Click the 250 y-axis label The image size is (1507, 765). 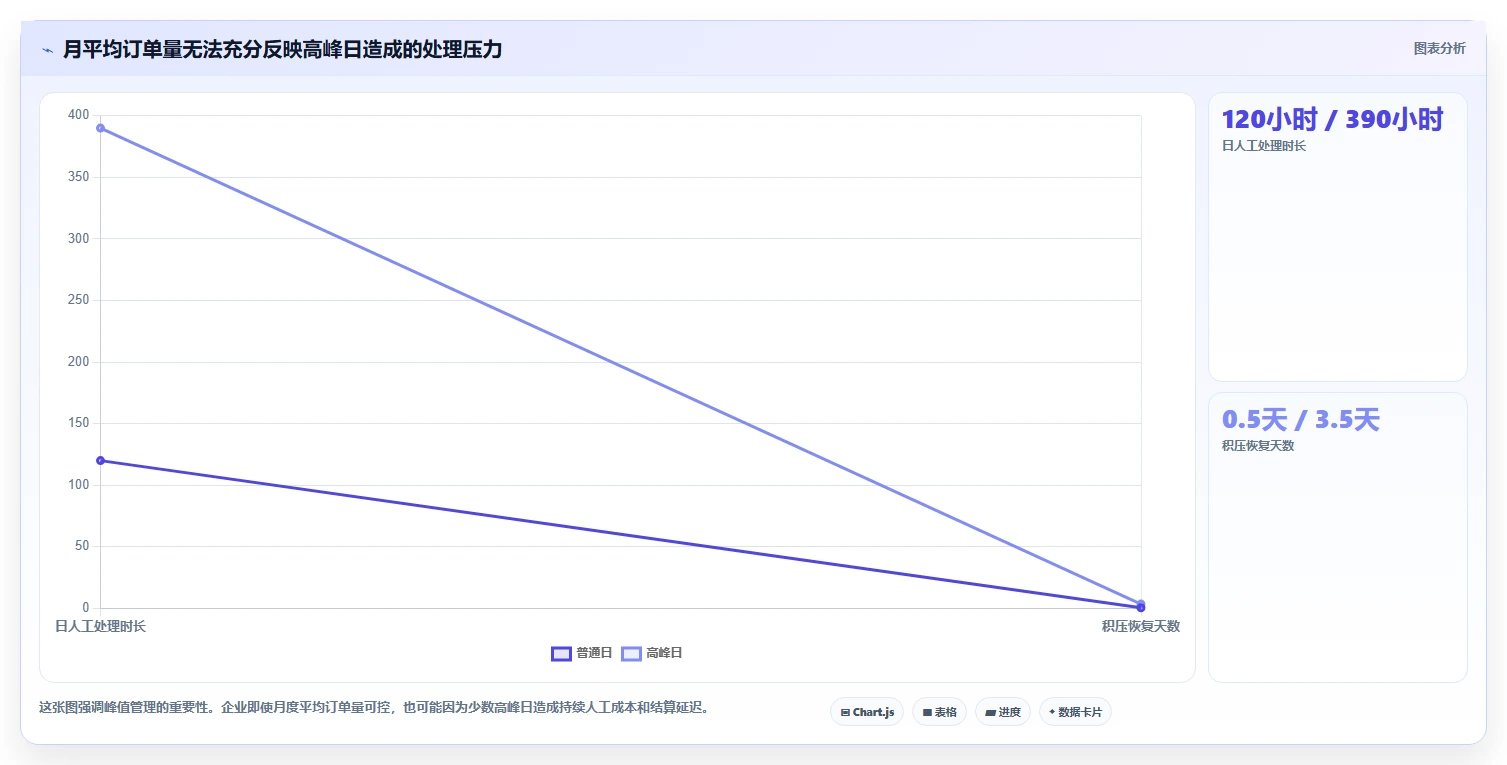point(79,300)
